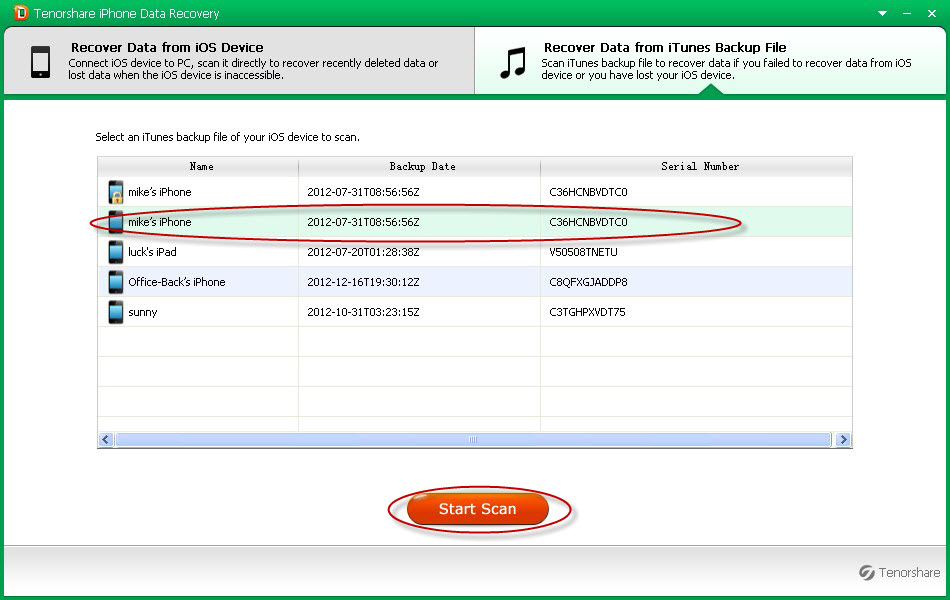Sort backups by the Backup Date header
The image size is (950, 600).
tap(421, 166)
